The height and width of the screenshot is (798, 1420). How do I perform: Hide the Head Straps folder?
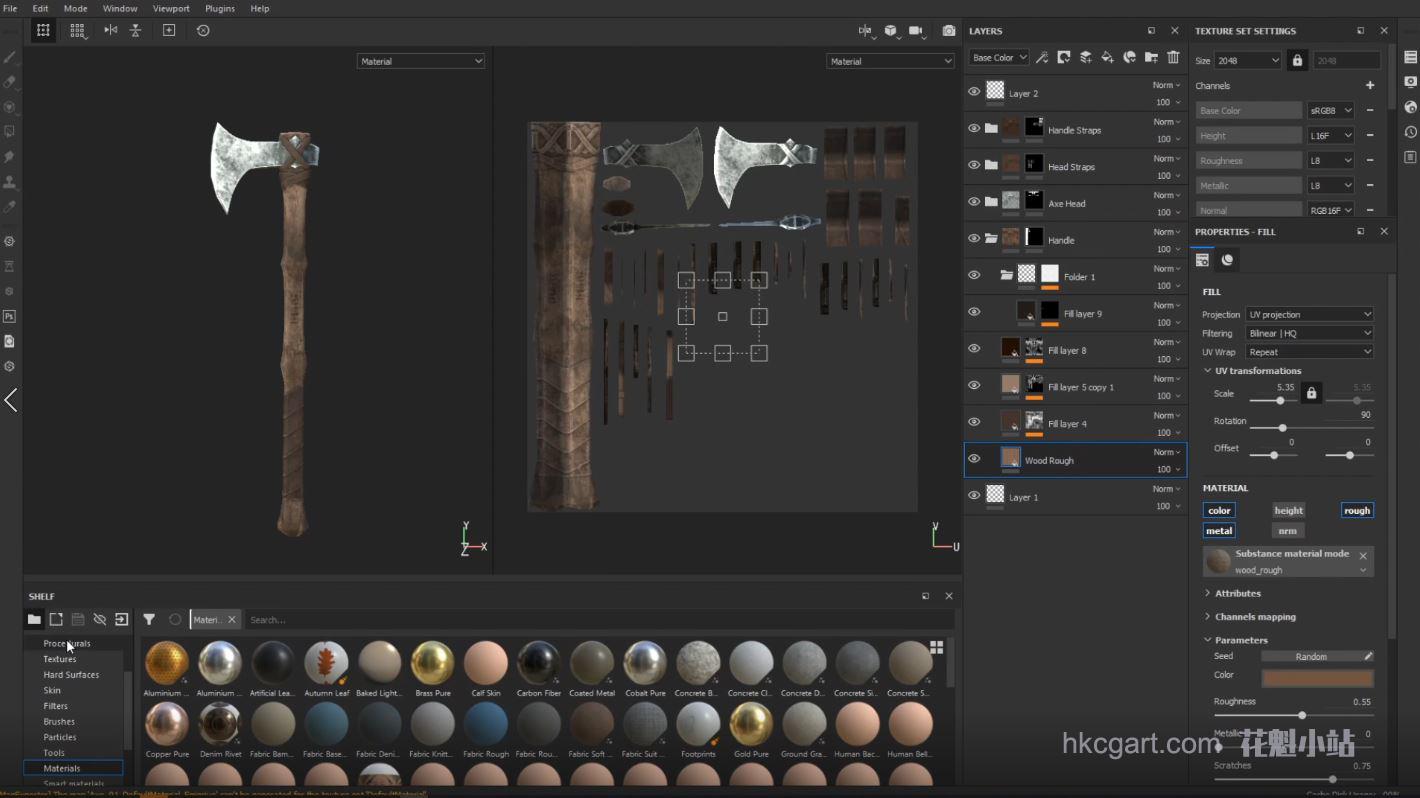[x=974, y=165]
